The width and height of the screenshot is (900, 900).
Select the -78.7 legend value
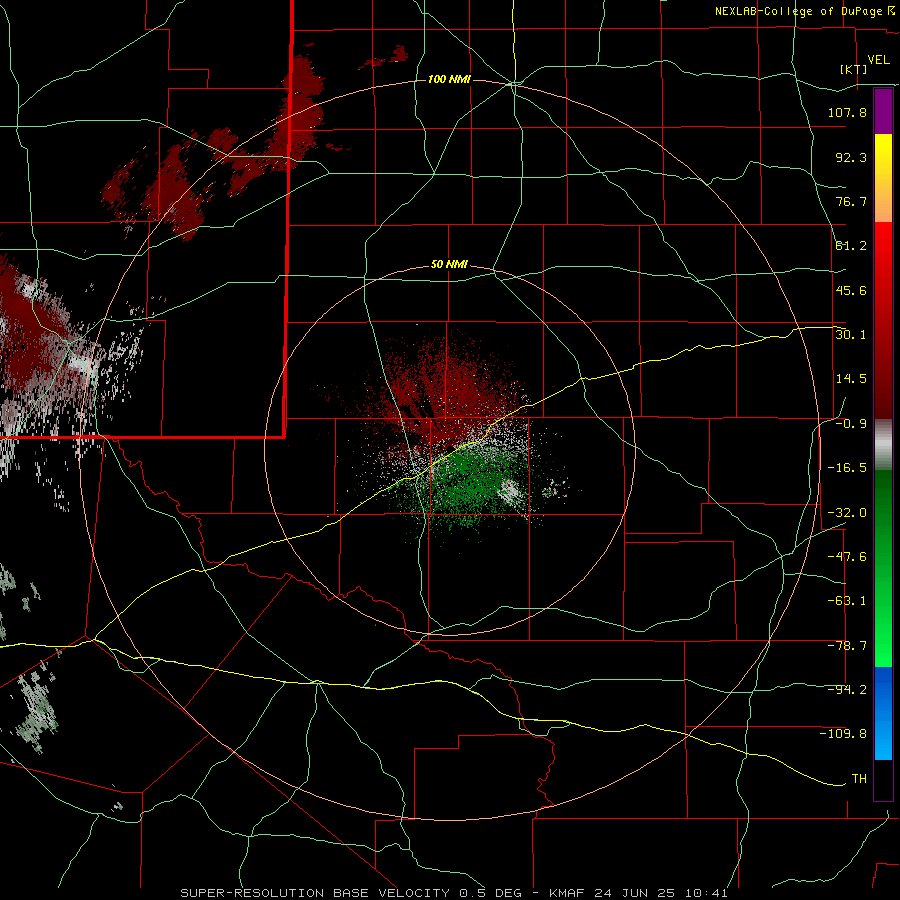(x=847, y=646)
